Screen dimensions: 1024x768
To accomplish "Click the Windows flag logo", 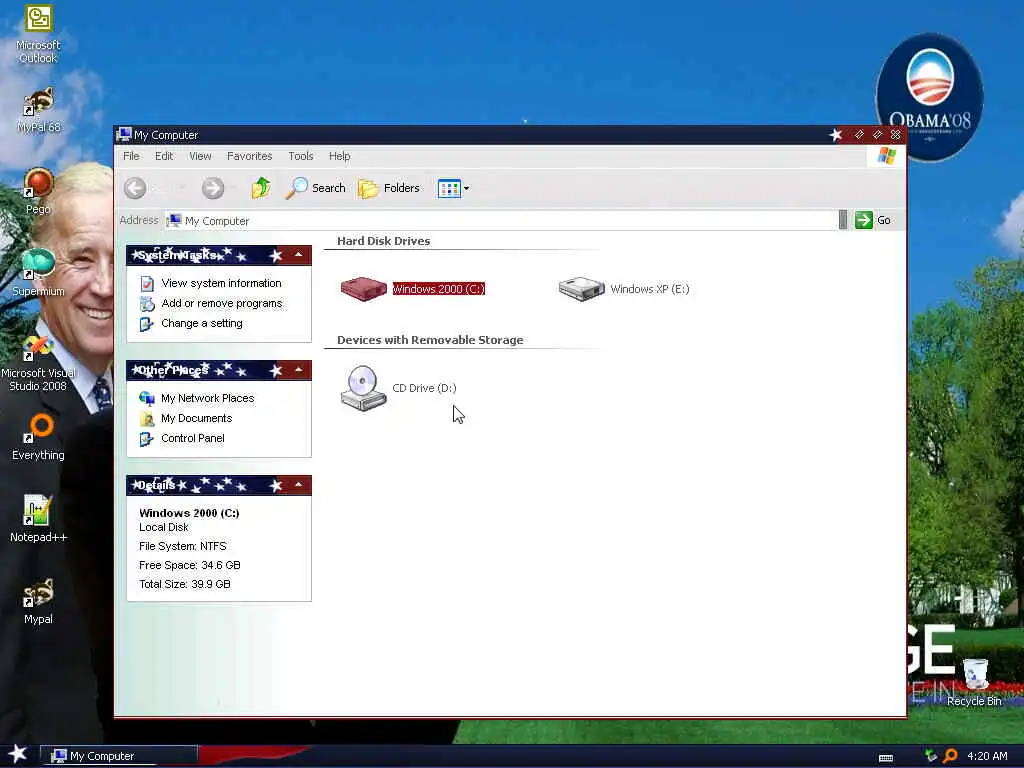I will click(x=886, y=156).
